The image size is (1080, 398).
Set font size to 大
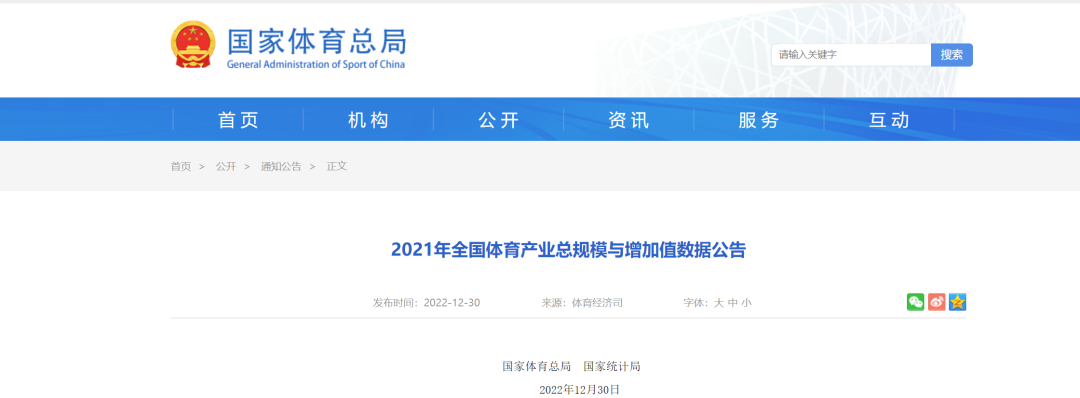[x=718, y=302]
